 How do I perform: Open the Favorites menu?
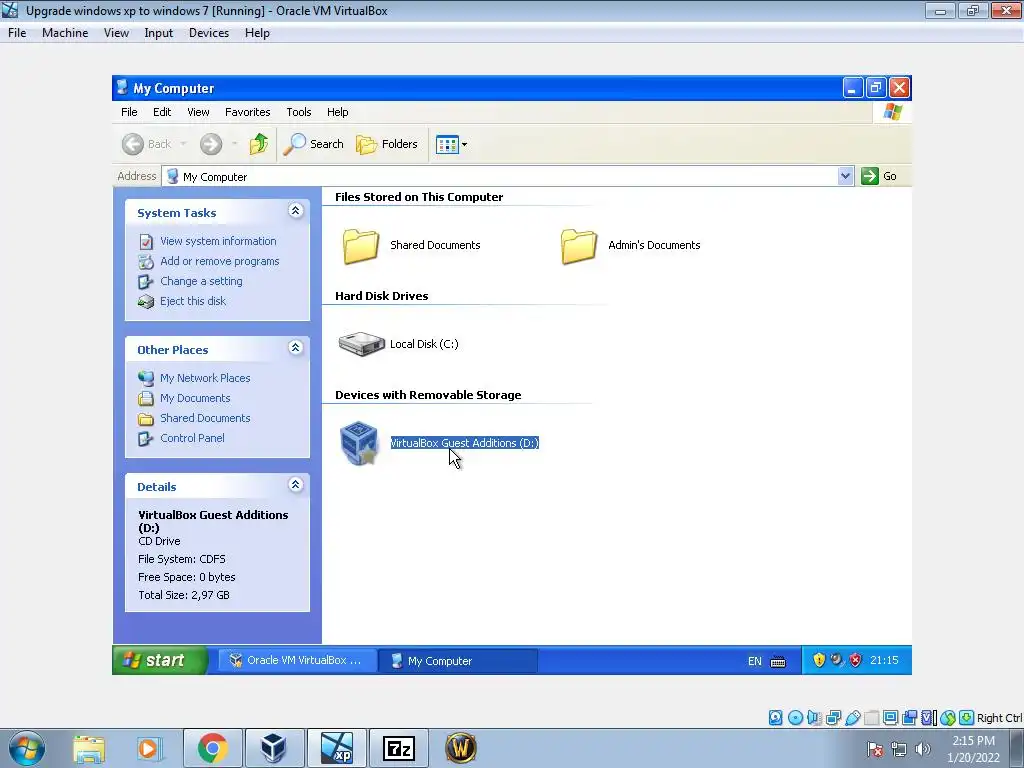coord(248,112)
